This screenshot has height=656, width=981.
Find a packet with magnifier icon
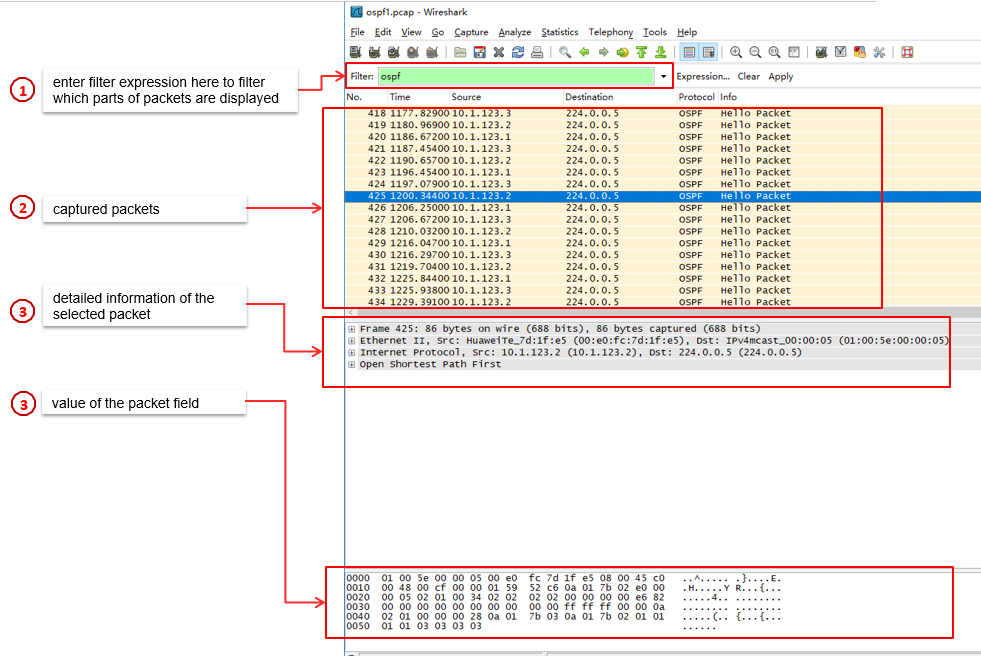pos(565,53)
